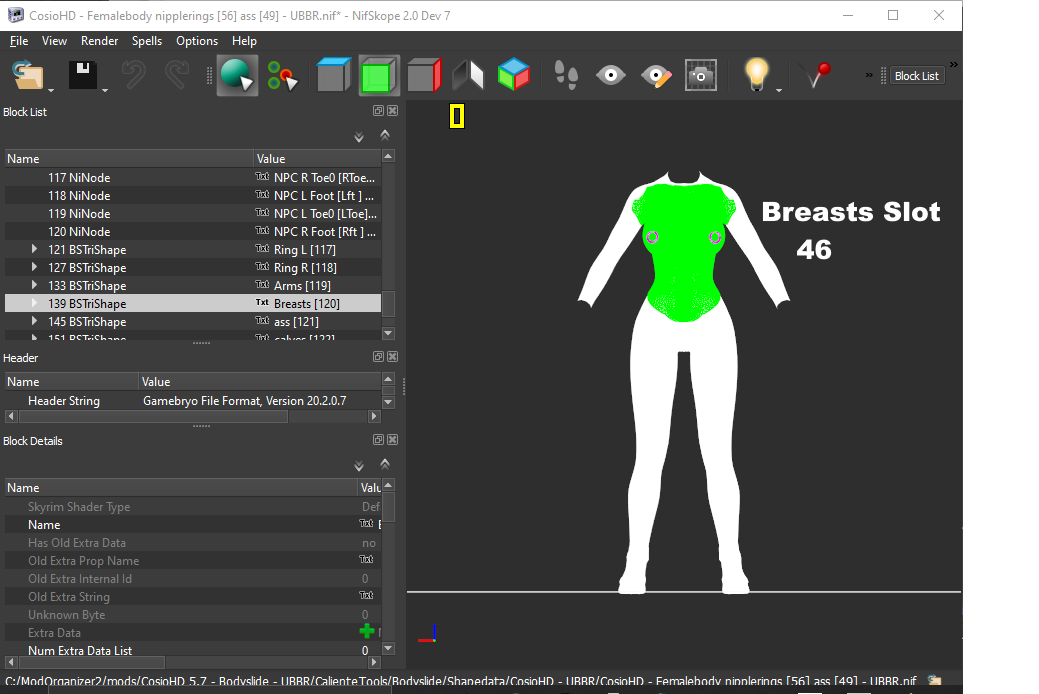1039x694 pixels.
Task: Click Block Details double-chevron up icon
Action: [385, 464]
